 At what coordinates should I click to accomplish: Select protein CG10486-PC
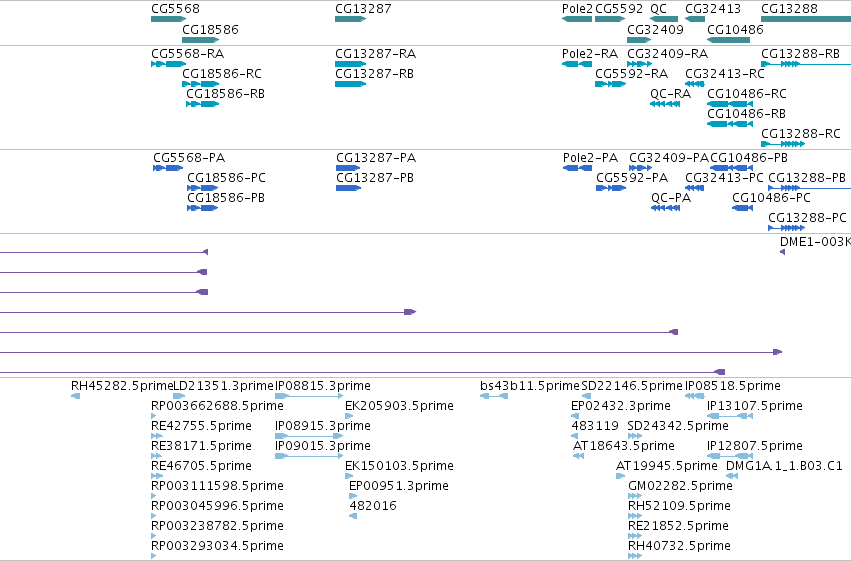tap(742, 208)
